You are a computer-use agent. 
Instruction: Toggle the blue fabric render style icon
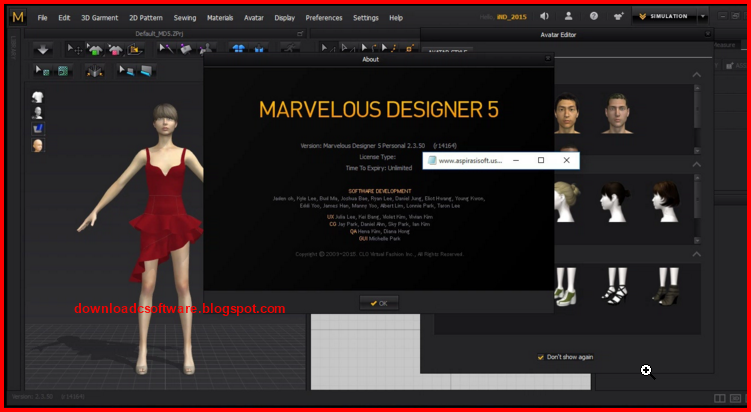(38, 128)
